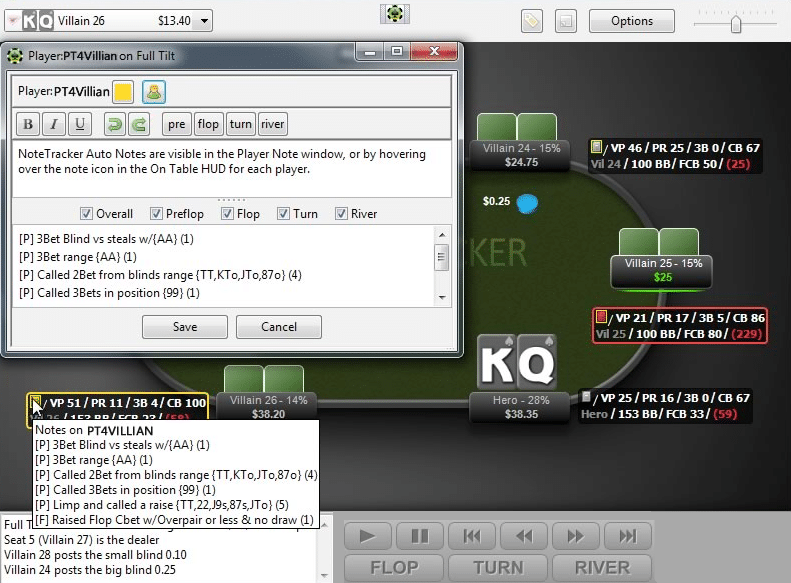
Task: Toggle Italic formatting in note editor
Action: pyautogui.click(x=54, y=124)
